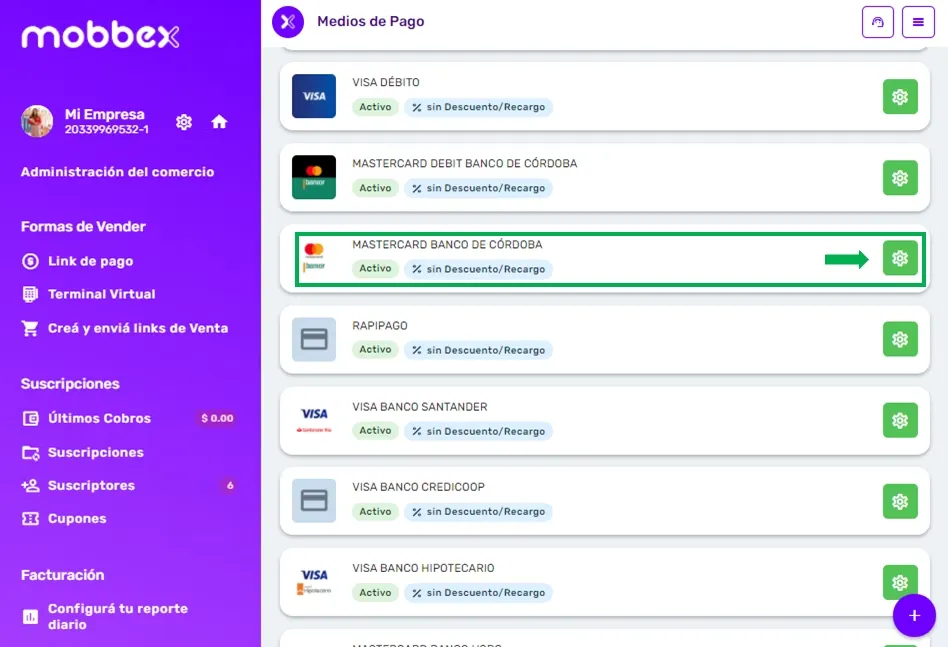The width and height of the screenshot is (948, 647).
Task: Open Configurá tu reporte diario
Action: point(105,617)
